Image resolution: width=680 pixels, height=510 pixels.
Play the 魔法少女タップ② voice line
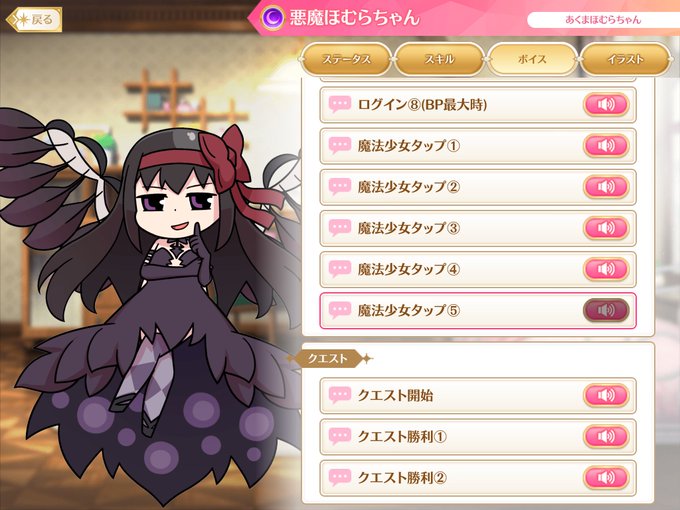[606, 187]
